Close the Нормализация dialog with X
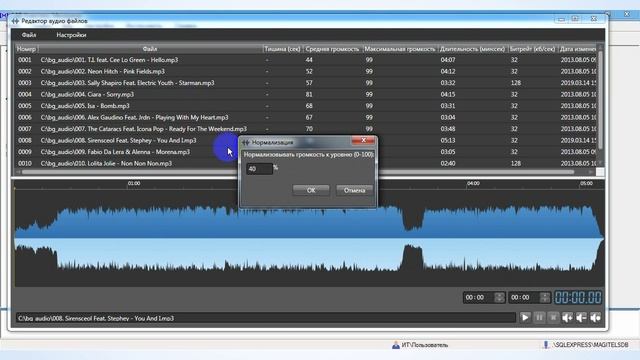This screenshot has height=360, width=640. (363, 141)
